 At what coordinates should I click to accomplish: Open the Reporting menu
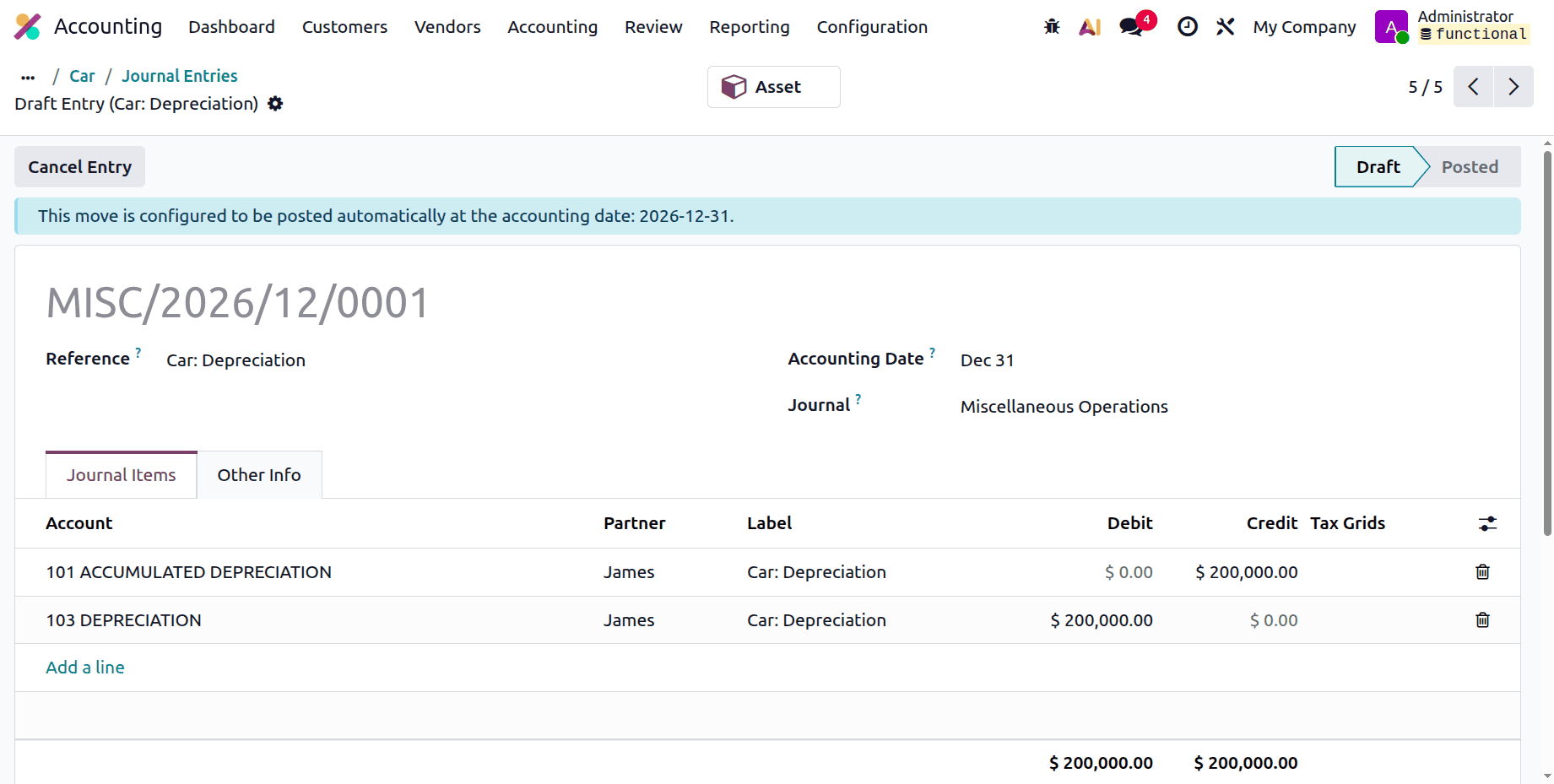pyautogui.click(x=750, y=27)
